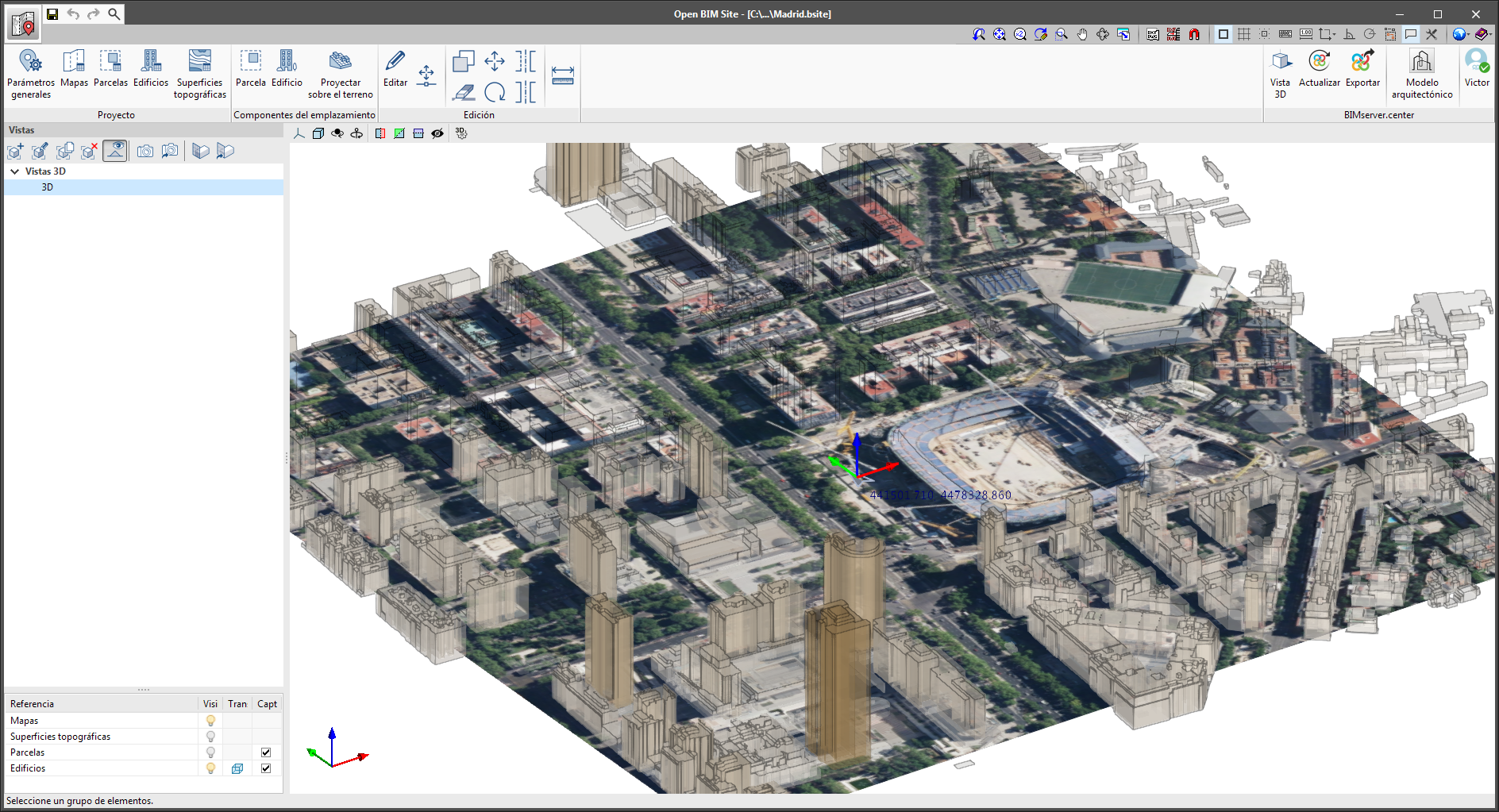Viewport: 1499px width, 812px height.
Task: Create a new 3D view
Action: coord(15,151)
